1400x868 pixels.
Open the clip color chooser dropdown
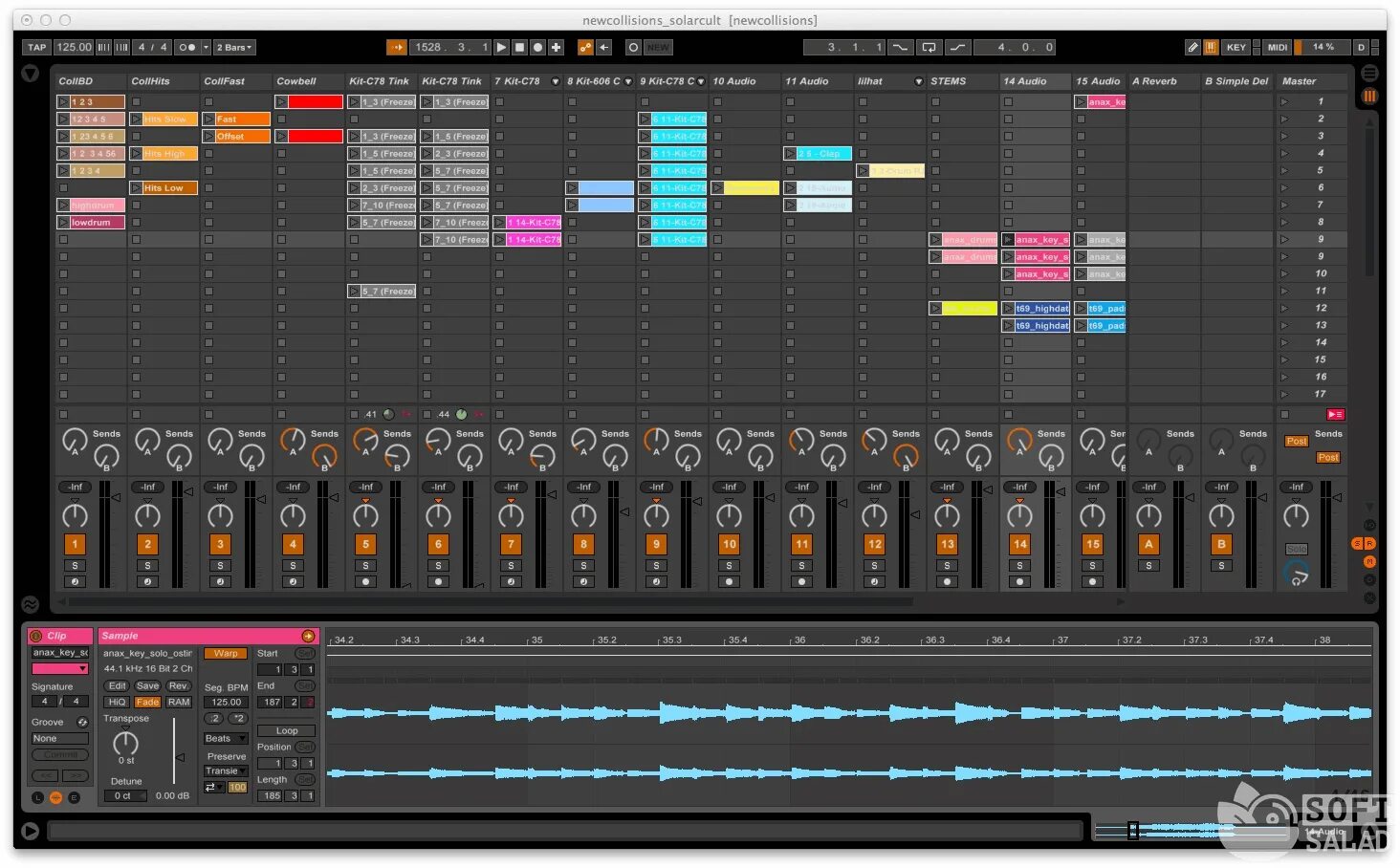pos(59,668)
